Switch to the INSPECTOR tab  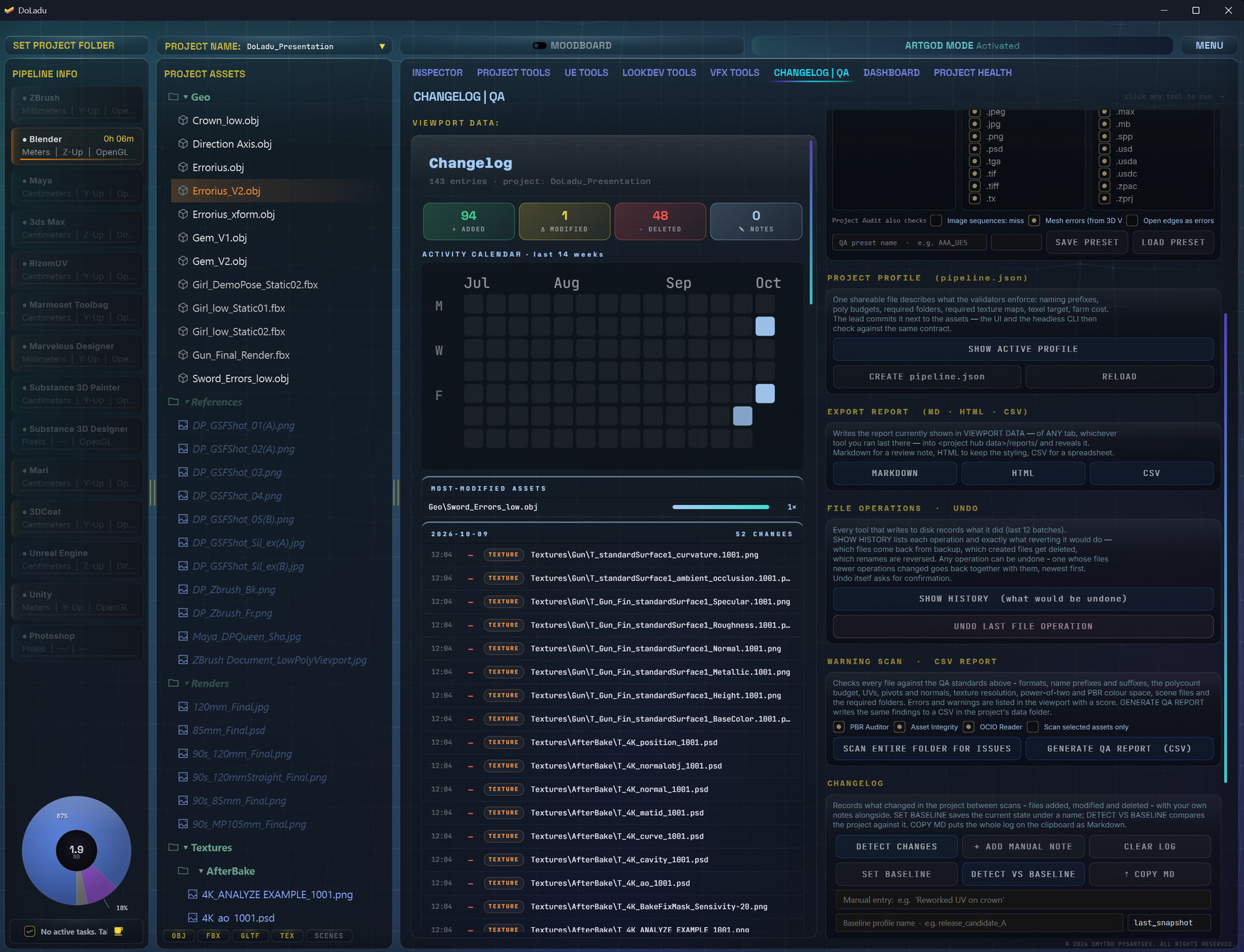tap(437, 73)
